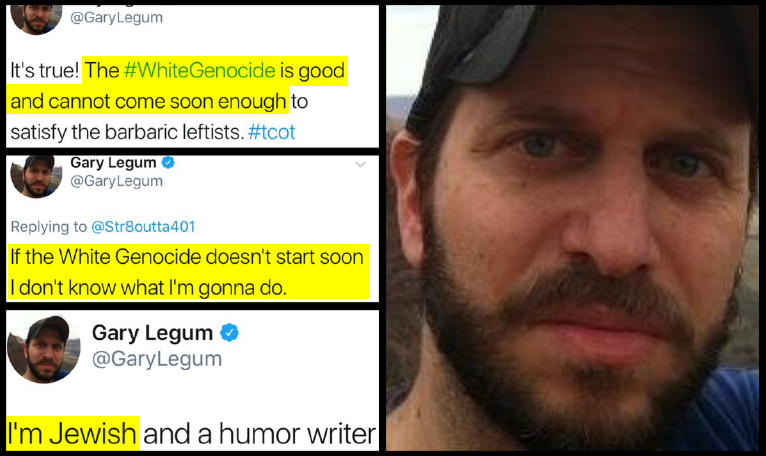Image resolution: width=766 pixels, height=456 pixels.
Task: Open the #tcot hashtag link
Action: [271, 132]
